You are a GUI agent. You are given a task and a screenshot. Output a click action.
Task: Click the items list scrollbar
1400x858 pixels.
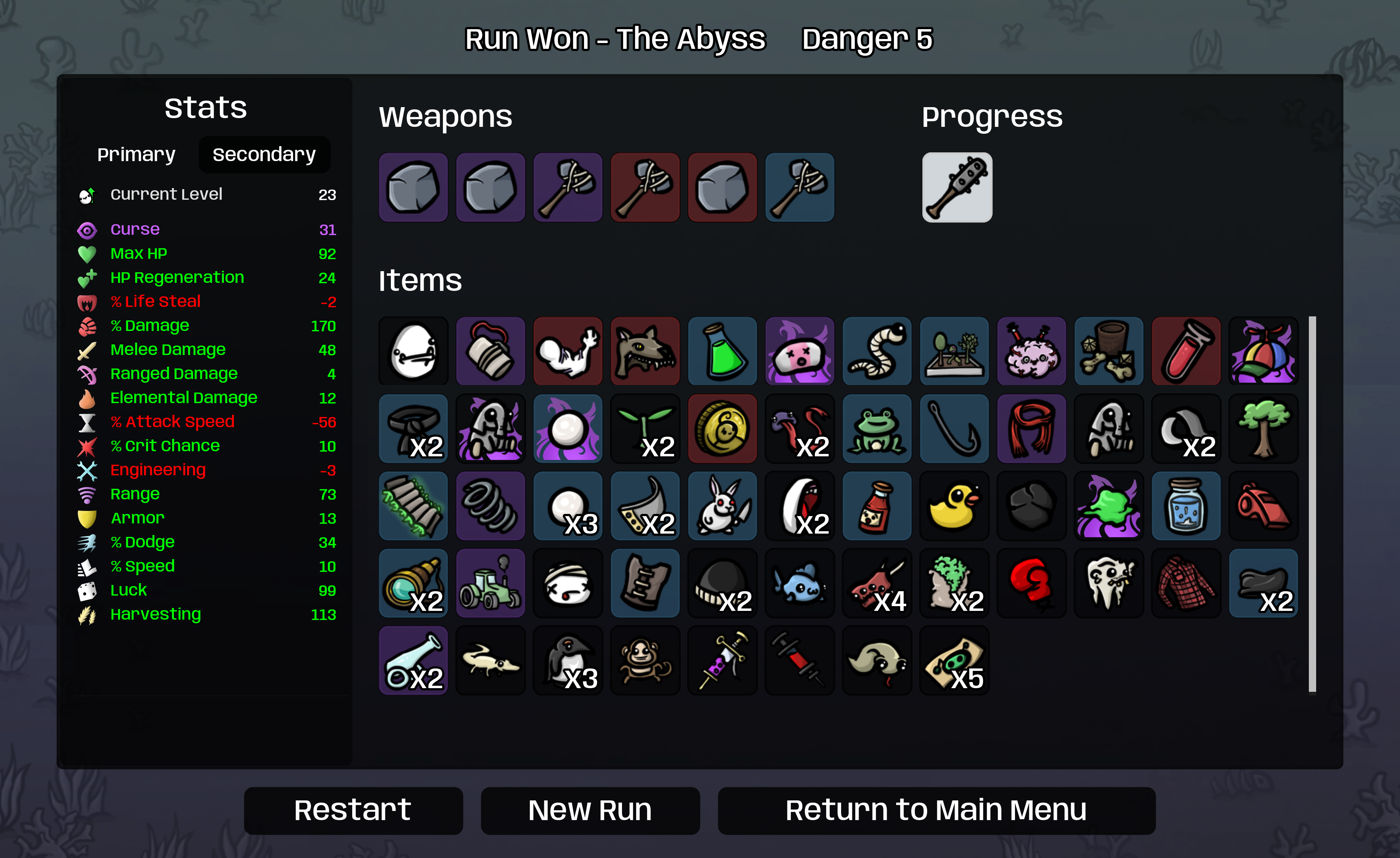(x=1312, y=504)
